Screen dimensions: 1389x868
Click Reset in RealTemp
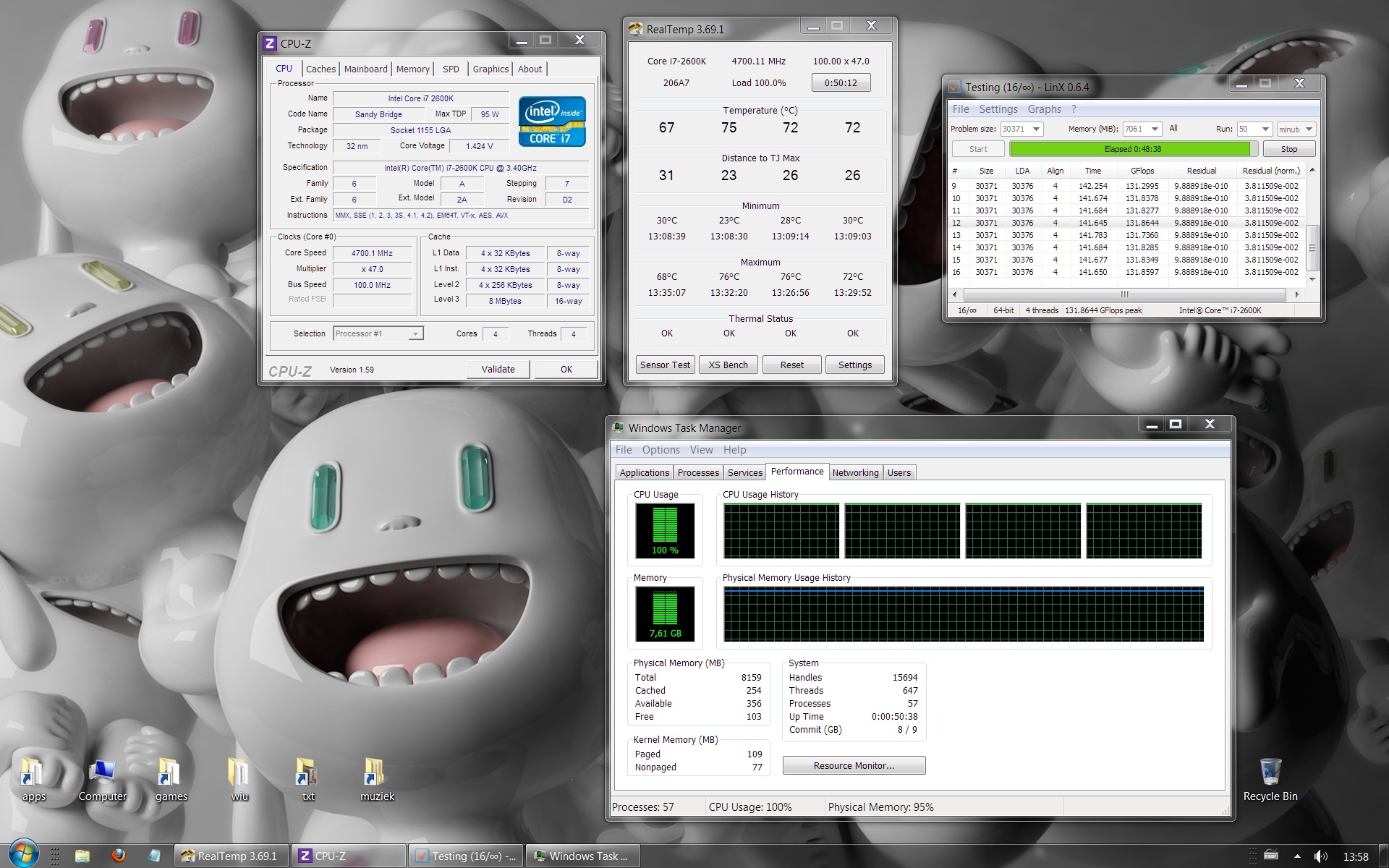791,365
